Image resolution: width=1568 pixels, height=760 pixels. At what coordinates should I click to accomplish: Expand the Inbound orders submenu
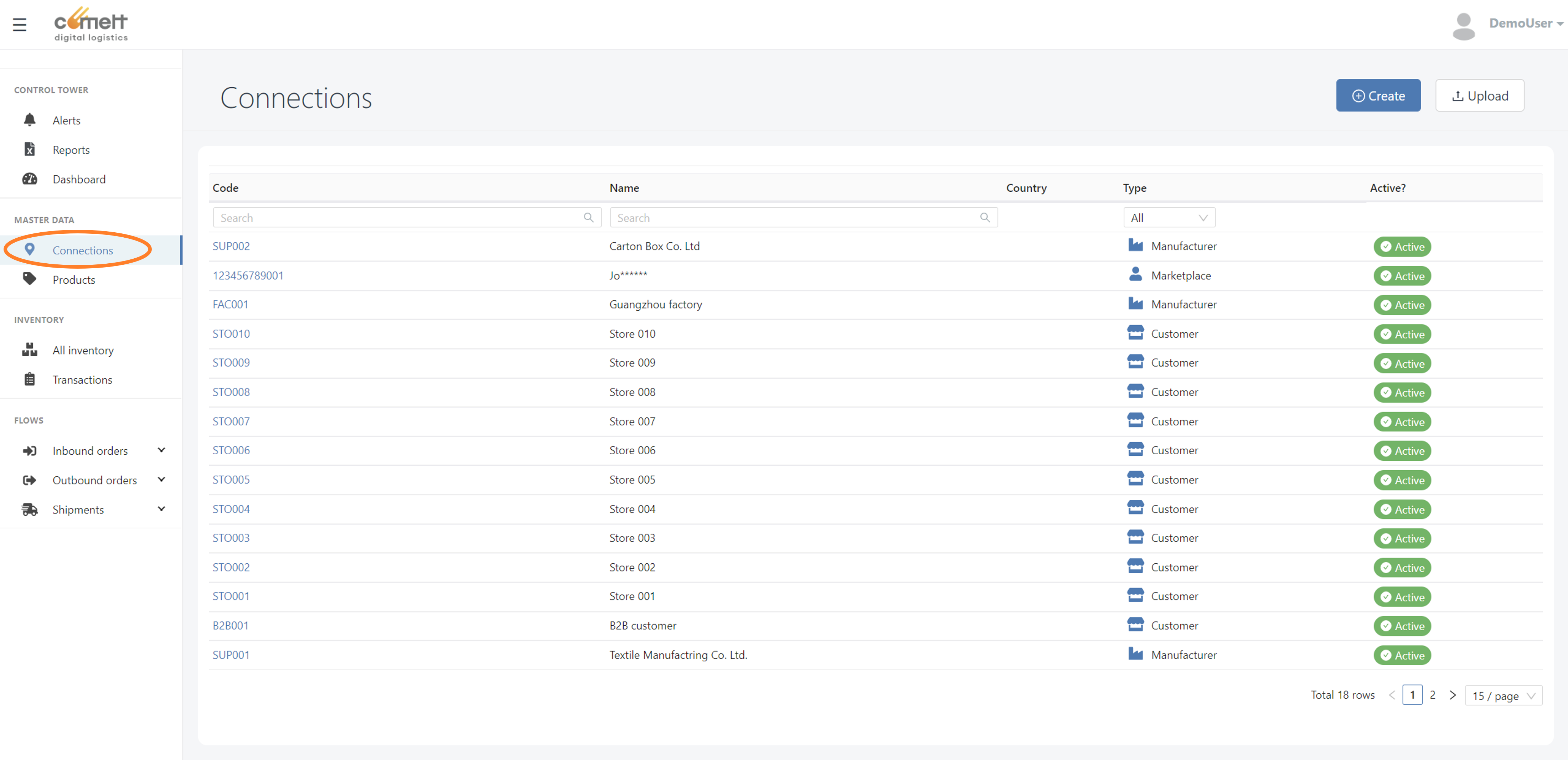tap(161, 450)
